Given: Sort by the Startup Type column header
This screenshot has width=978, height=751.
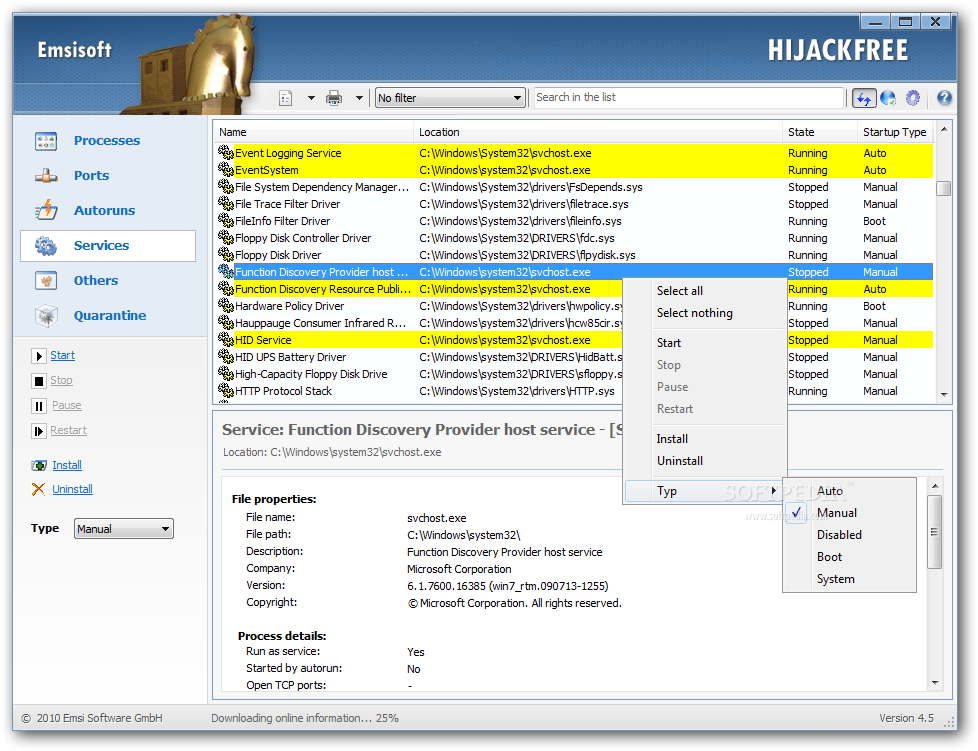Looking at the screenshot, I should [895, 132].
